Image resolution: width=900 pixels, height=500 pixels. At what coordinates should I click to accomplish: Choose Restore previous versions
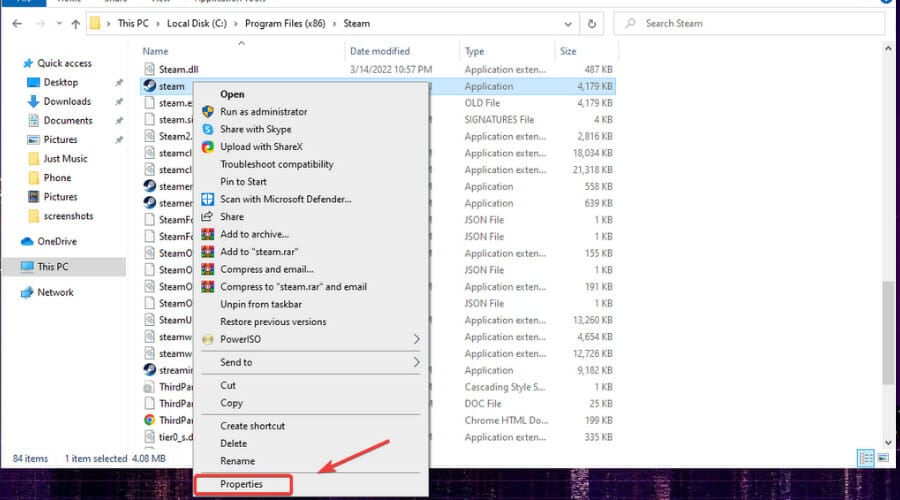(x=273, y=321)
